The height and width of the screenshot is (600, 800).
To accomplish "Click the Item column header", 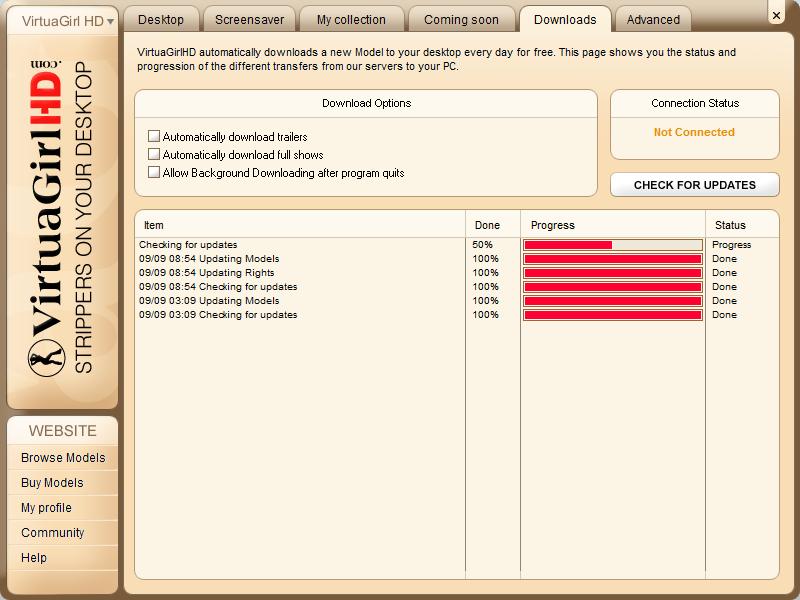I will click(x=300, y=225).
